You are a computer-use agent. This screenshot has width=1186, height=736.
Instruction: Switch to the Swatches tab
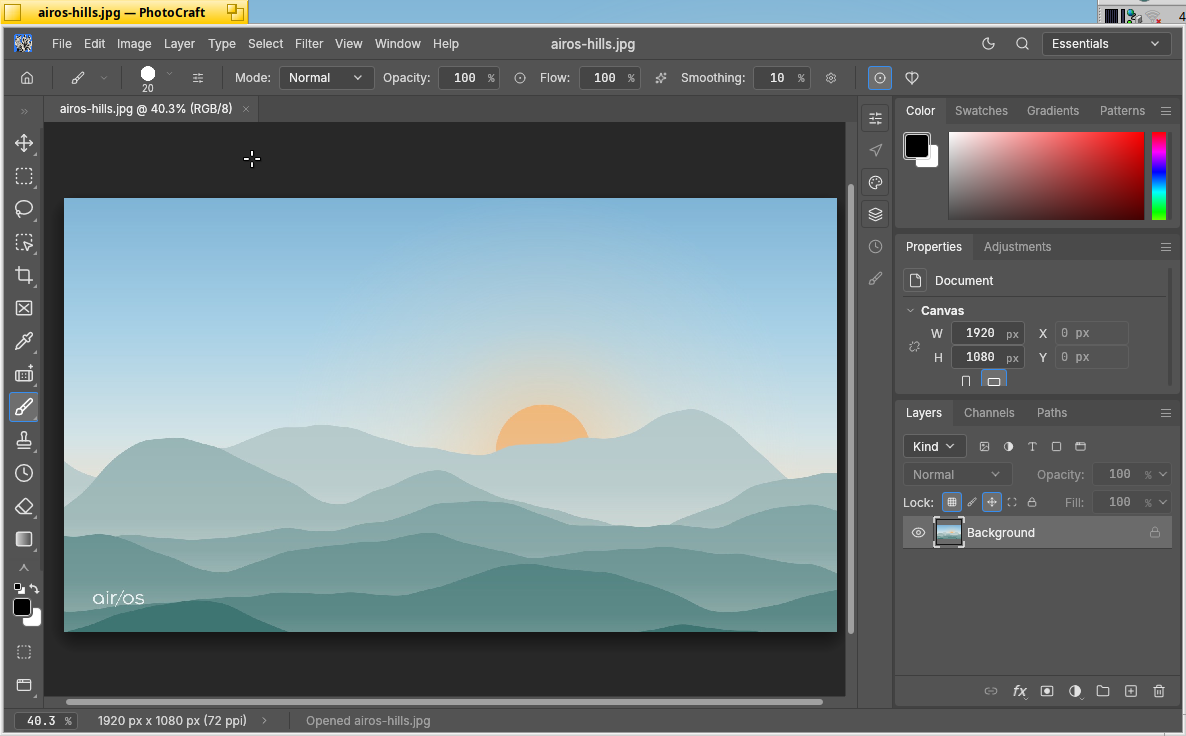click(981, 110)
